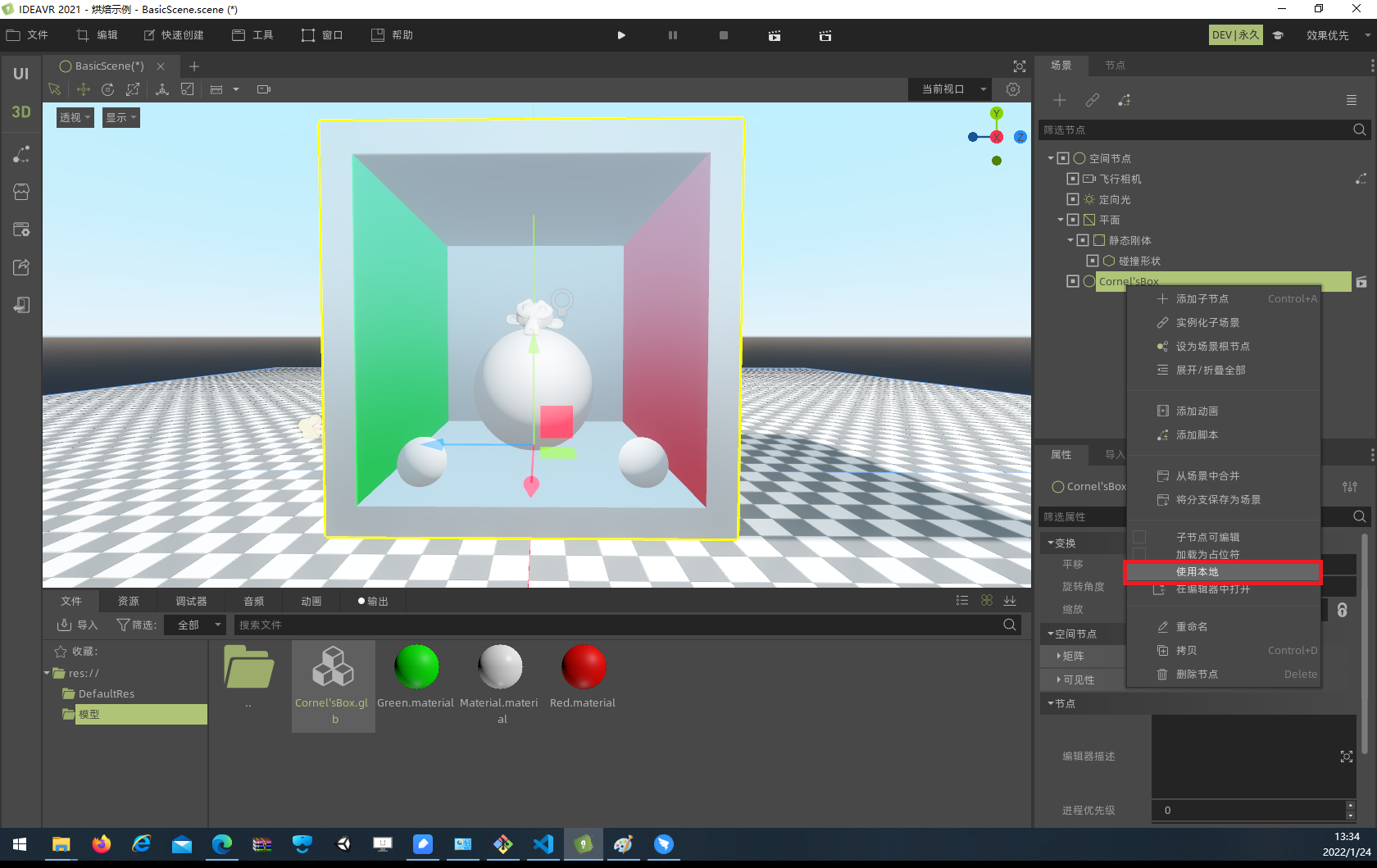Viewport: 1377px width, 868px height.
Task: Select the arrow selection tool
Action: [x=55, y=89]
